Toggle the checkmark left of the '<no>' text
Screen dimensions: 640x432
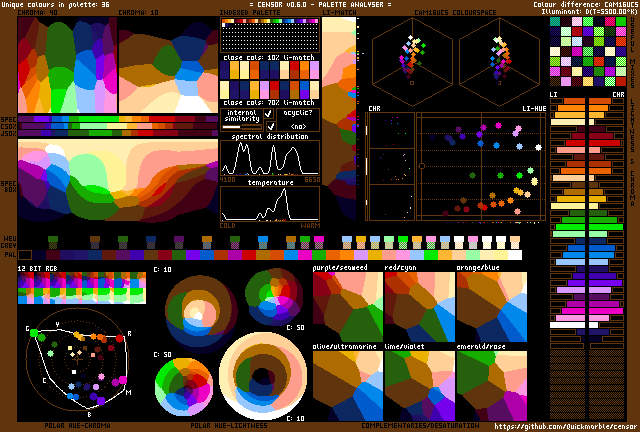click(x=270, y=126)
